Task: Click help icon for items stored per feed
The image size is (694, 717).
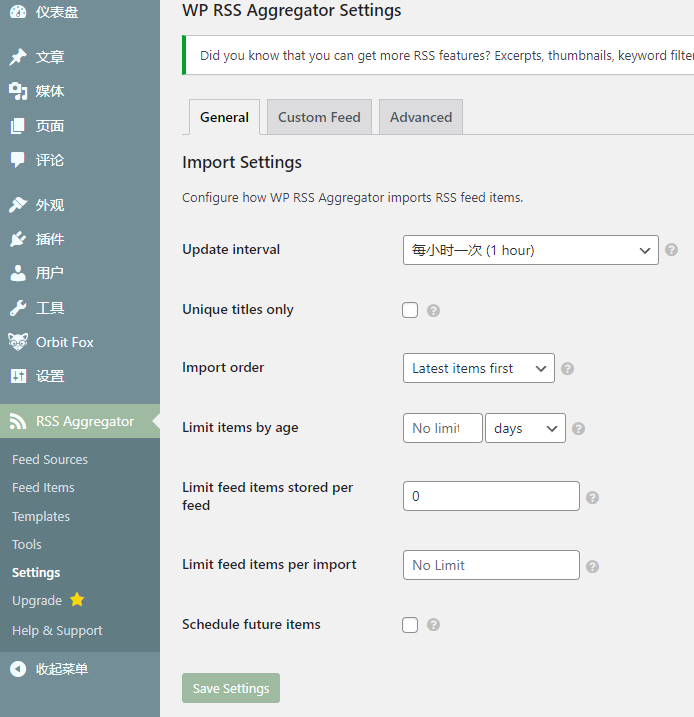Action: point(593,498)
